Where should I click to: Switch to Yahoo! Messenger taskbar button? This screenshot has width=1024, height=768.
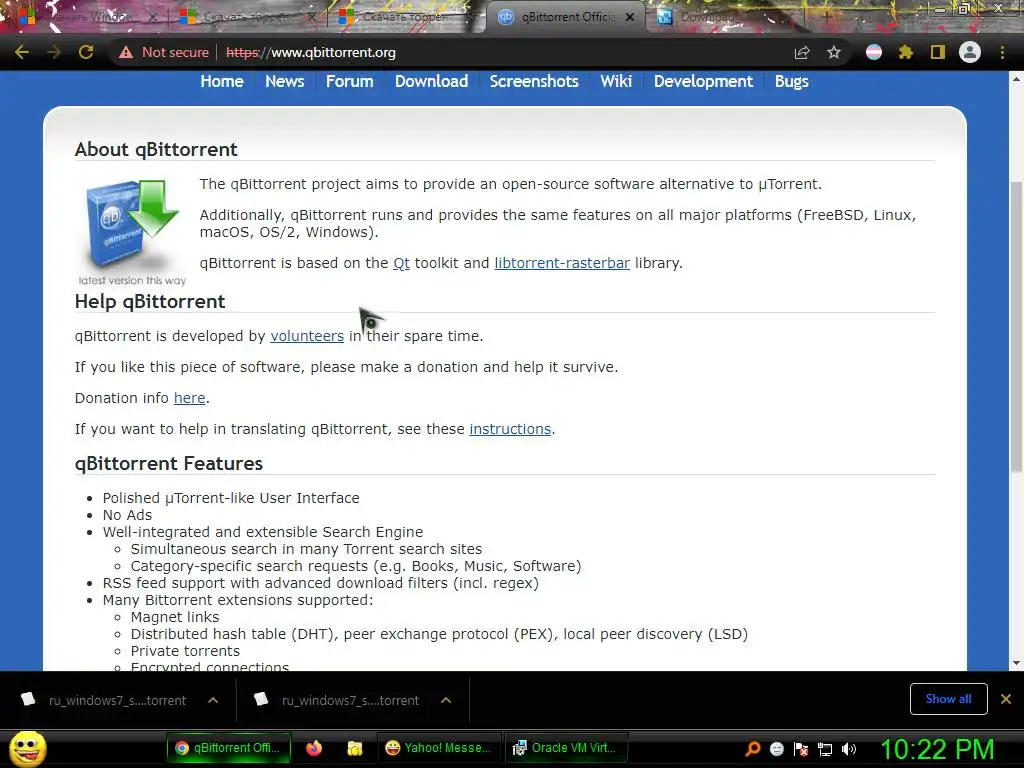coord(439,748)
